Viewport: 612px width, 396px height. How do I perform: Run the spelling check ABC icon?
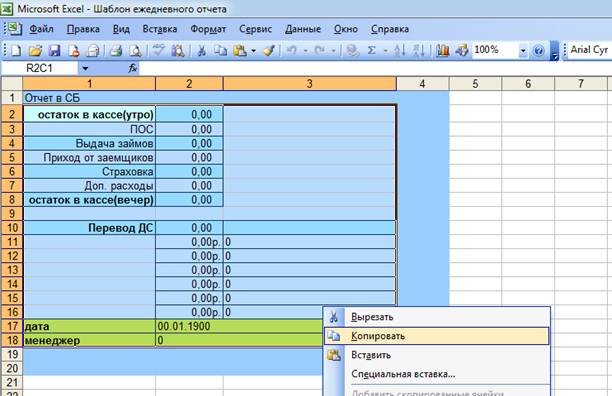[x=158, y=51]
